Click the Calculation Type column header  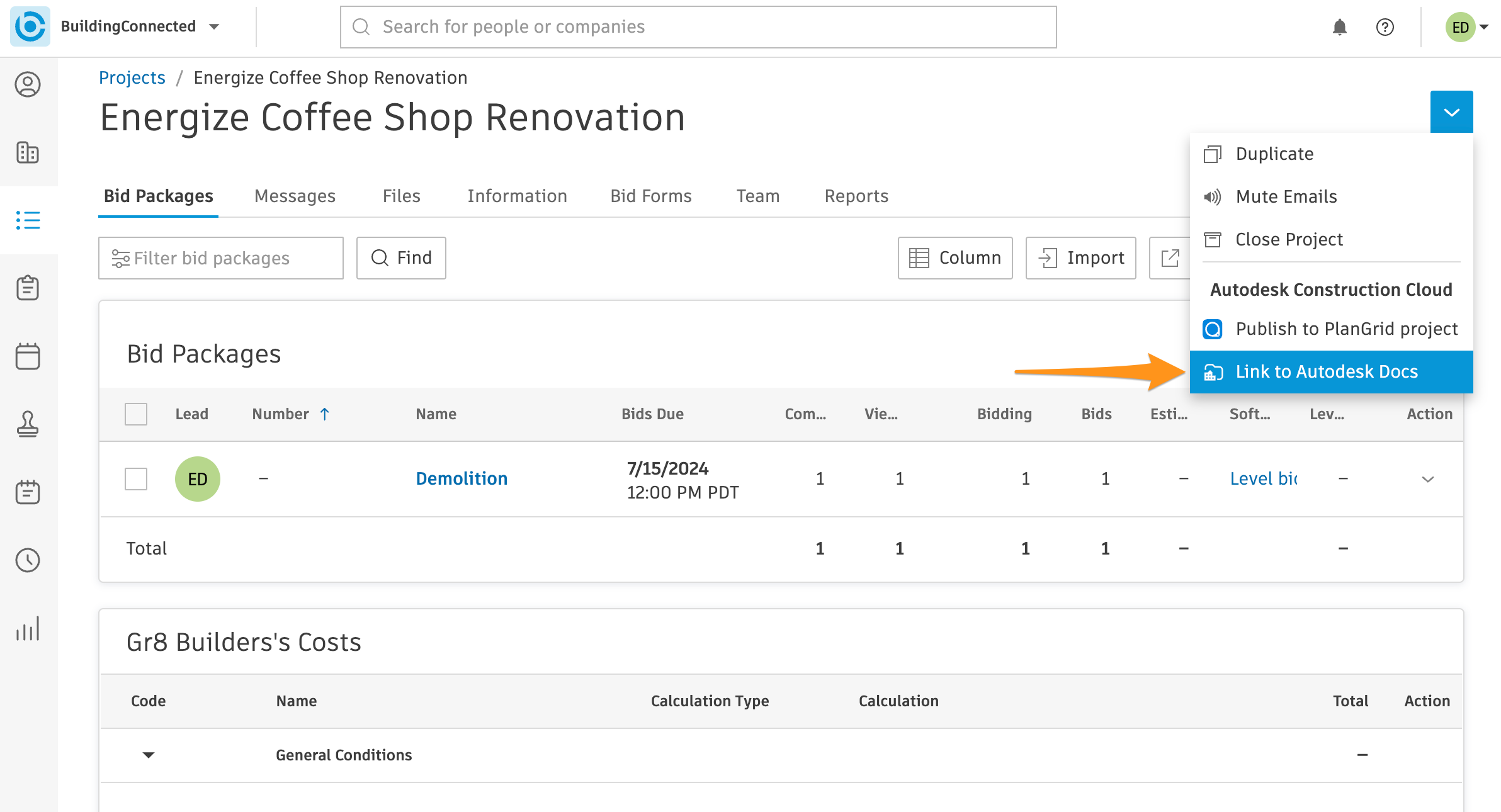pos(710,701)
